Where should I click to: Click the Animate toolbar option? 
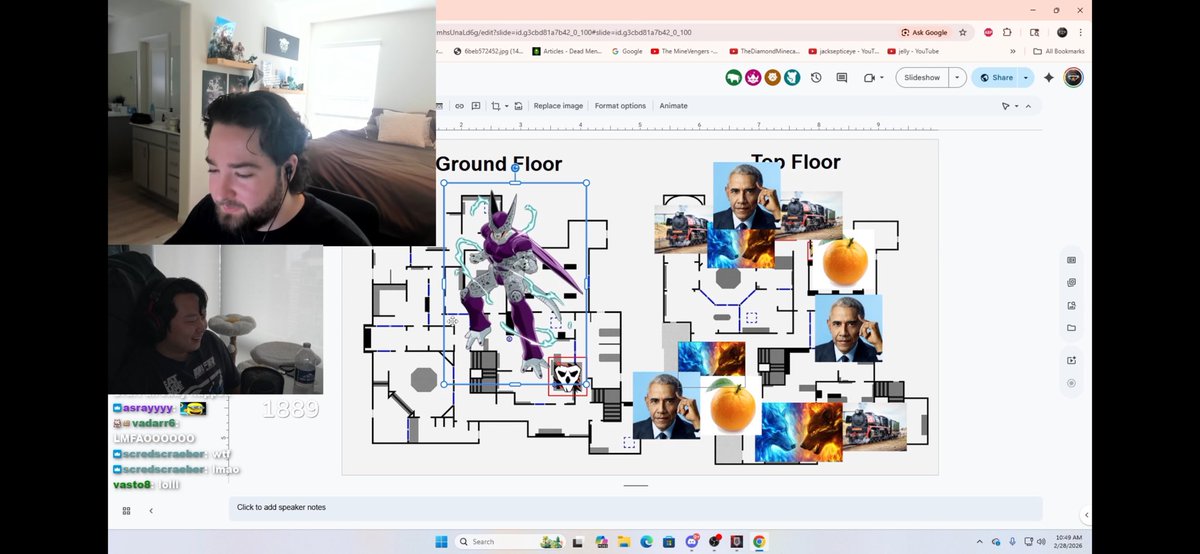[x=673, y=106]
